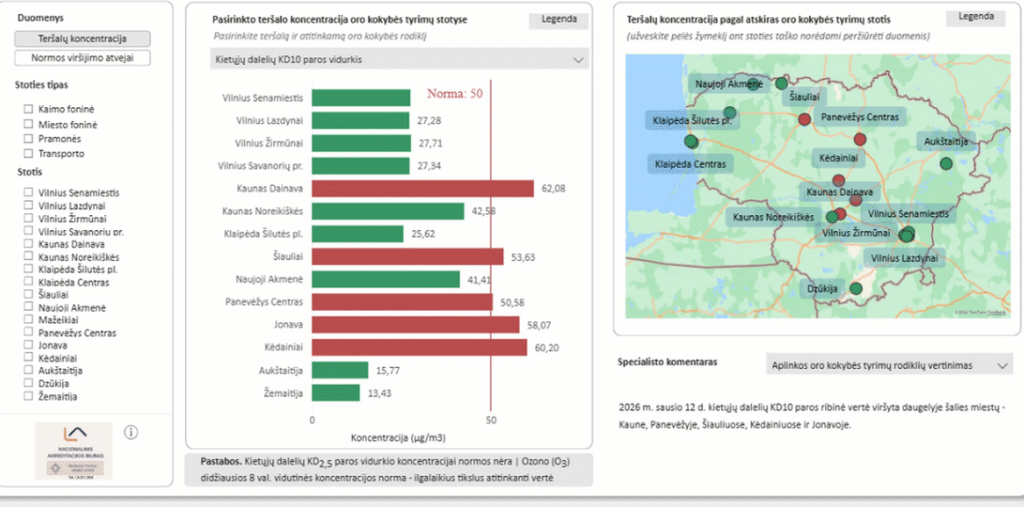
Task: Toggle the Žemaitija station checkbox
Action: [x=28, y=397]
